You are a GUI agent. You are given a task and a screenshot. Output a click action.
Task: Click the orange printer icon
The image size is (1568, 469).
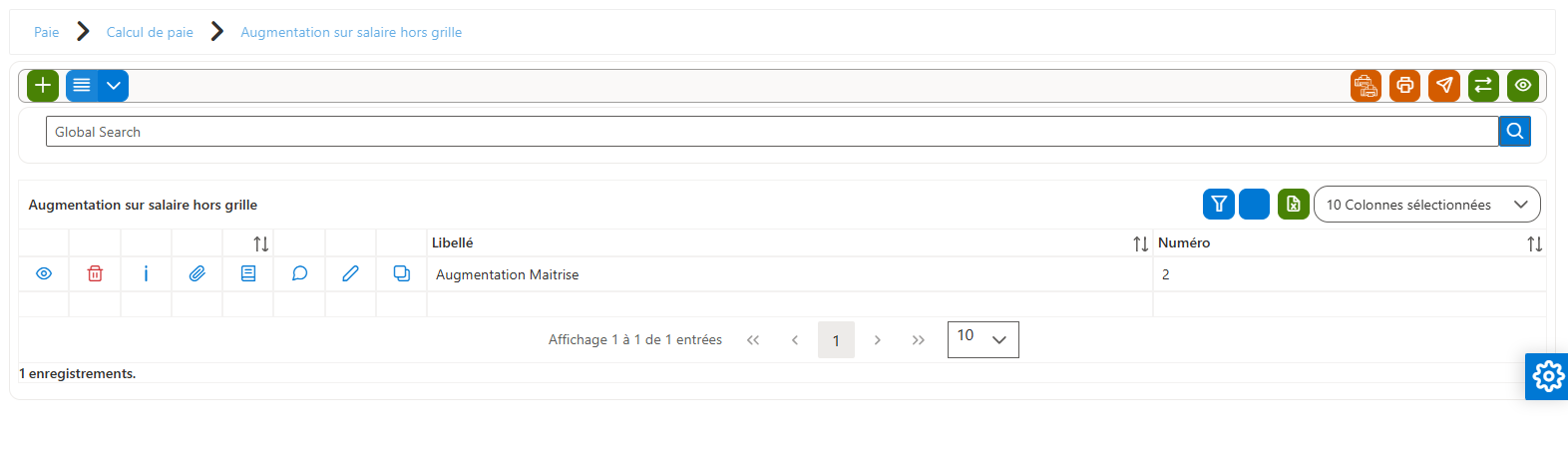[x=1404, y=86]
